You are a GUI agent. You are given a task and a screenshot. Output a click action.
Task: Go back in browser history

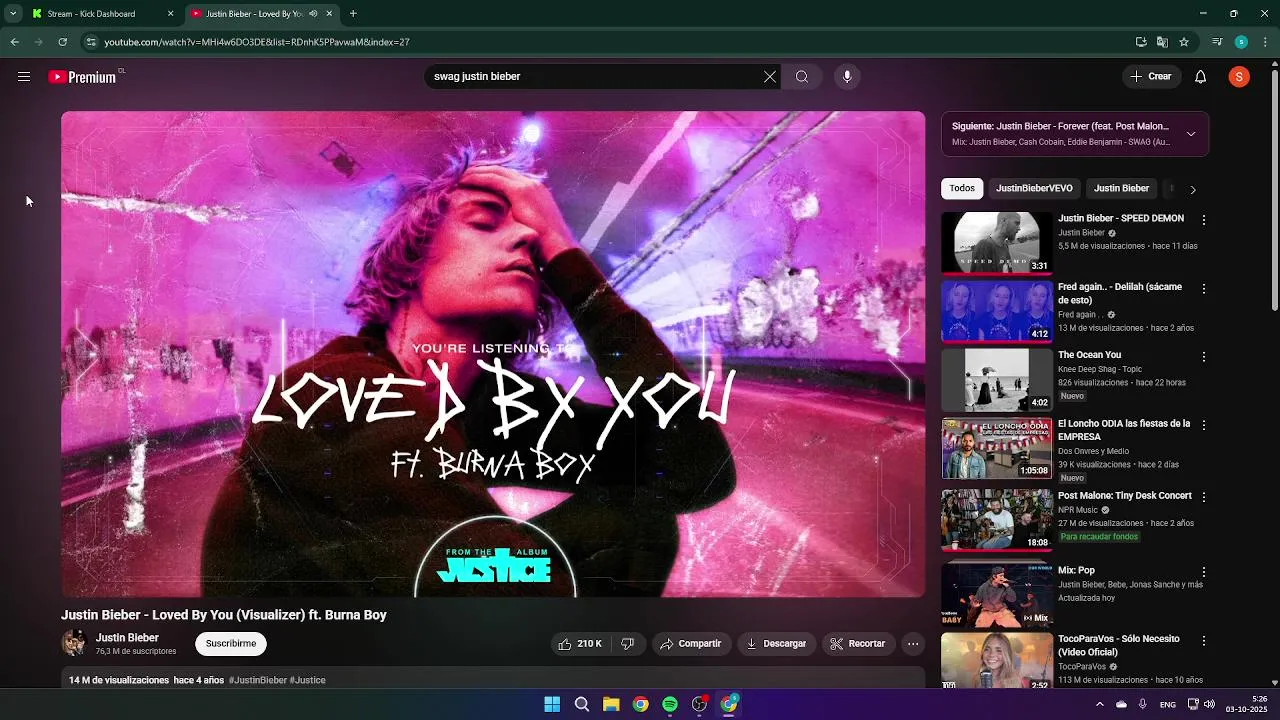click(14, 42)
